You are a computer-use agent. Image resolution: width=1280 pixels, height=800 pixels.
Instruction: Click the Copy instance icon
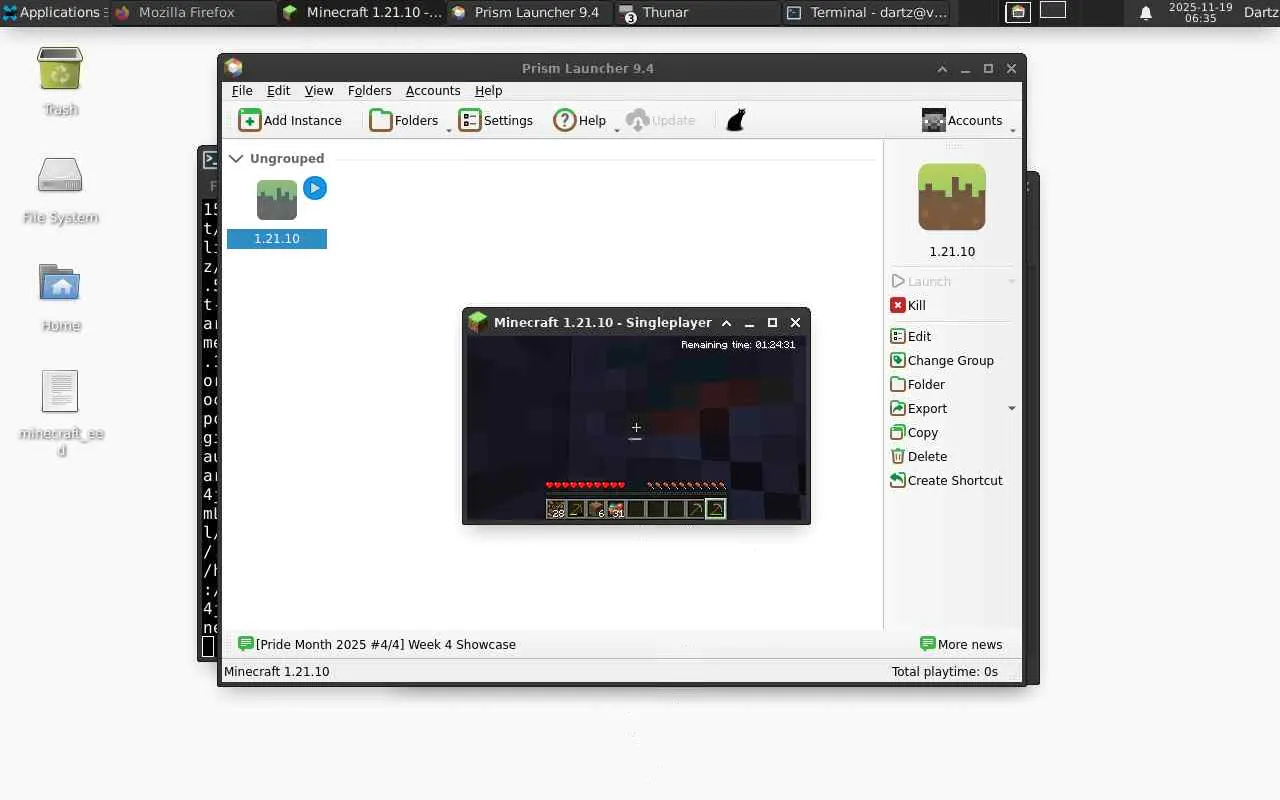[x=898, y=432]
